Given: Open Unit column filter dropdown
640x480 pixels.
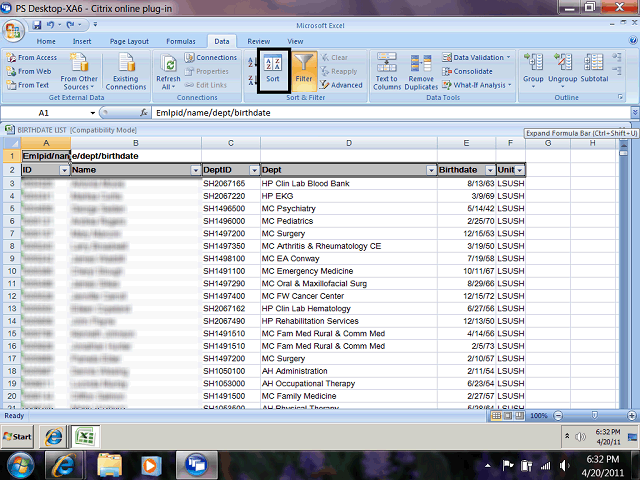Looking at the screenshot, I should tap(520, 170).
